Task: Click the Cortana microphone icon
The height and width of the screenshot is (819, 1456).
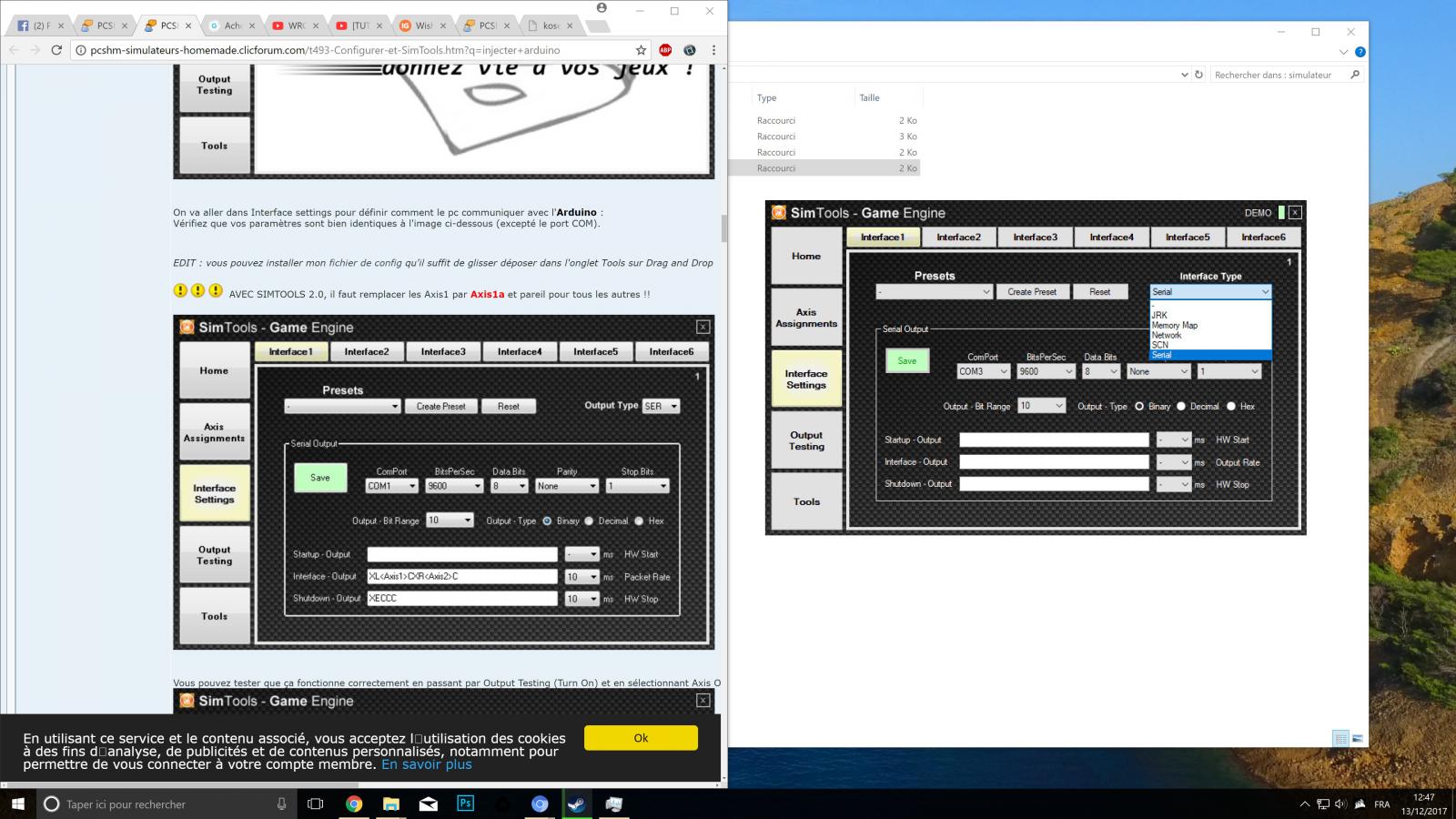Action: (281, 804)
